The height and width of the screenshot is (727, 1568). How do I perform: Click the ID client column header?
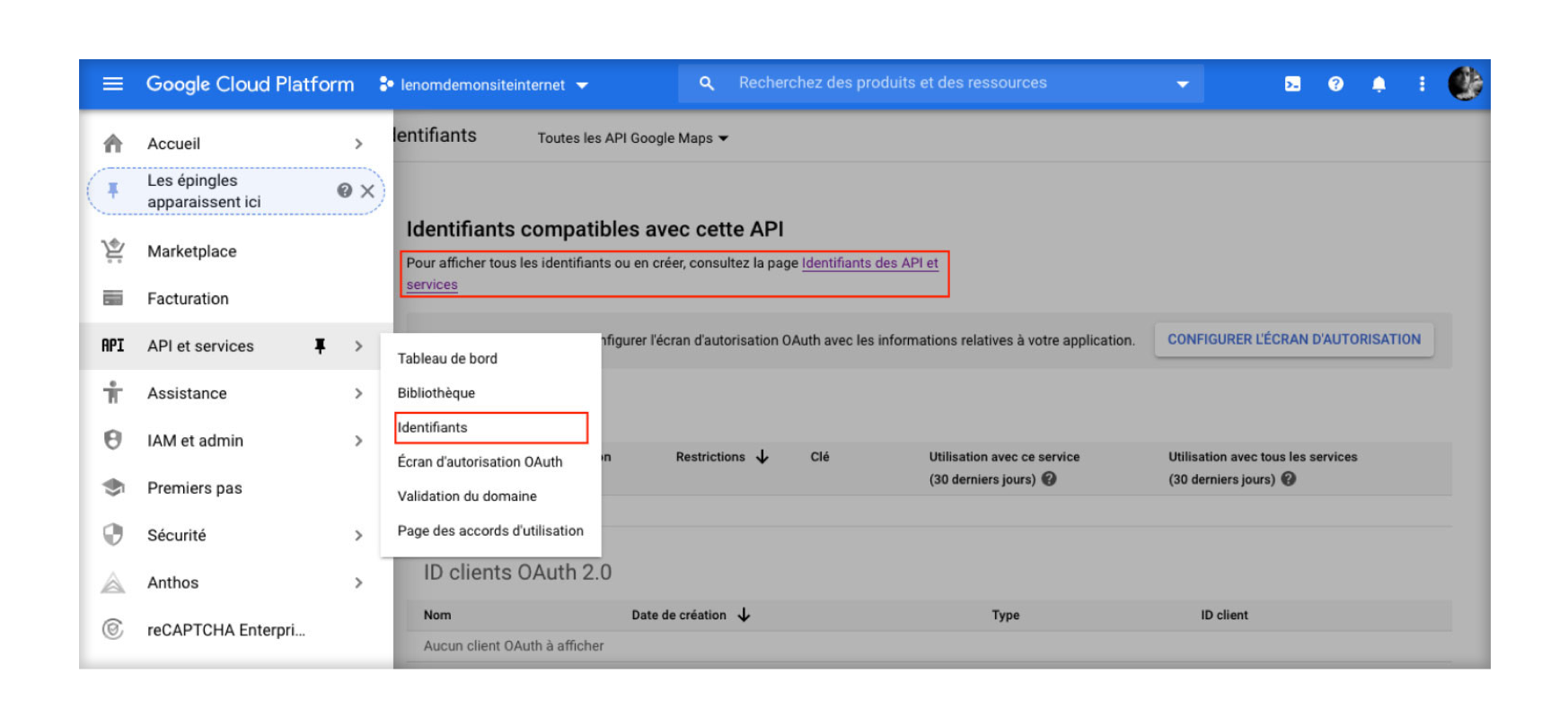[x=1224, y=615]
